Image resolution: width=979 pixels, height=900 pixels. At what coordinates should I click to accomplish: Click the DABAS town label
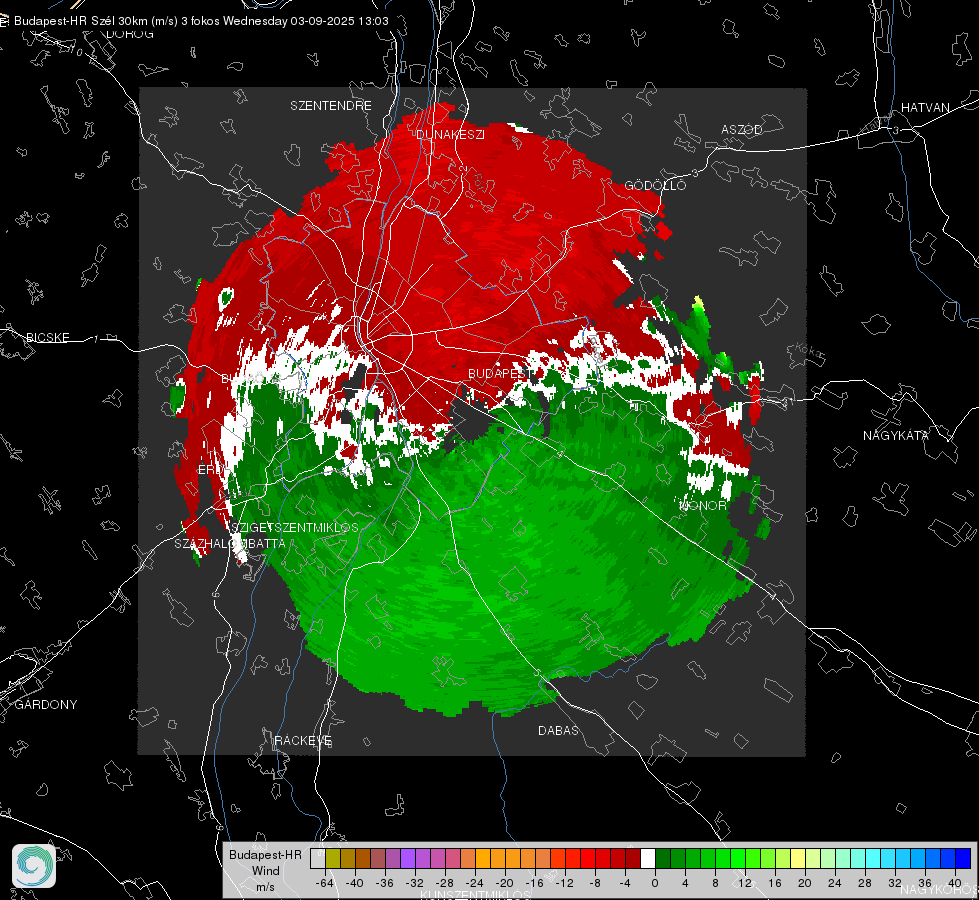(559, 730)
